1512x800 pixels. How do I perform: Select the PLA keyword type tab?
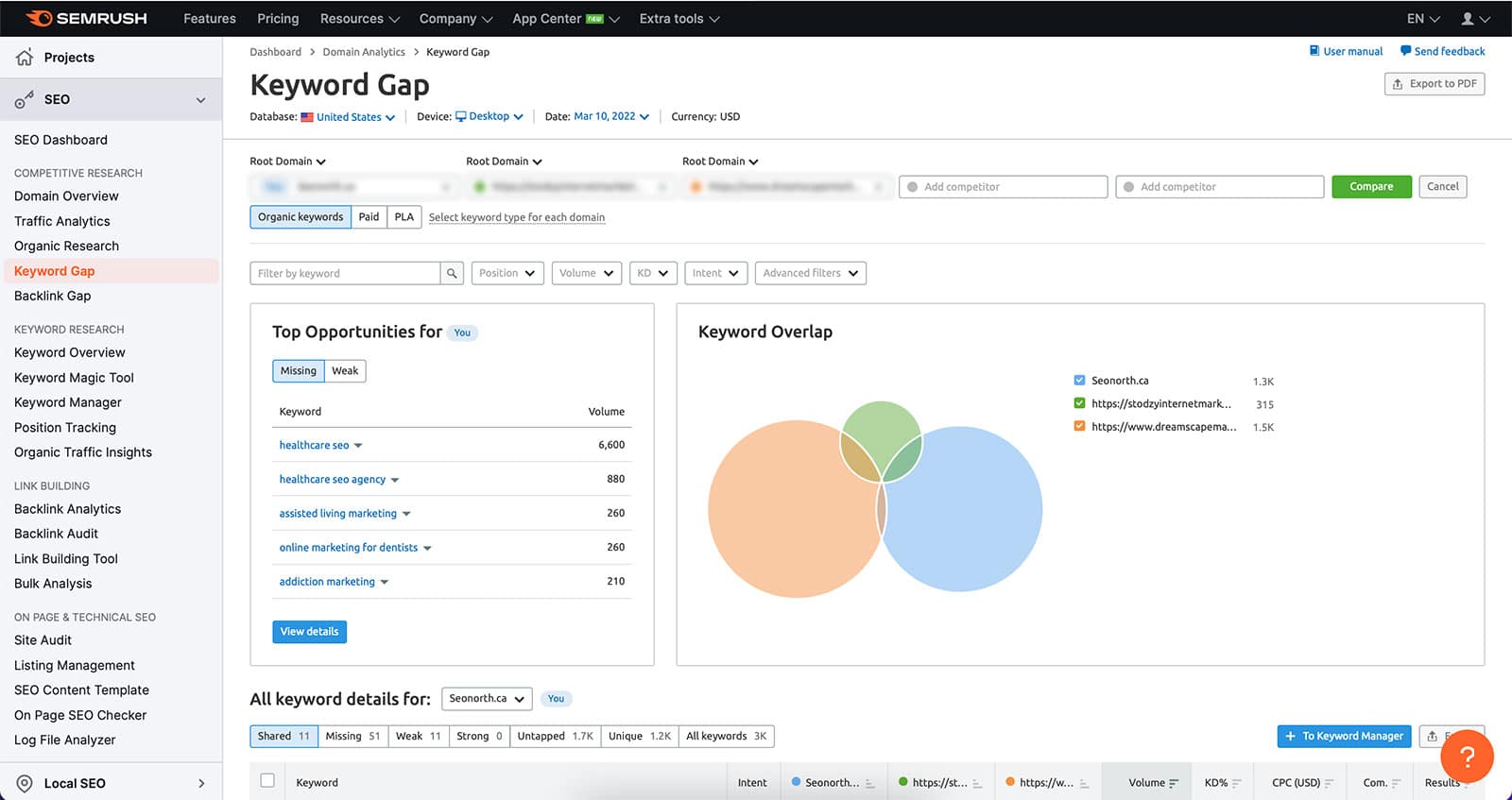click(x=404, y=217)
